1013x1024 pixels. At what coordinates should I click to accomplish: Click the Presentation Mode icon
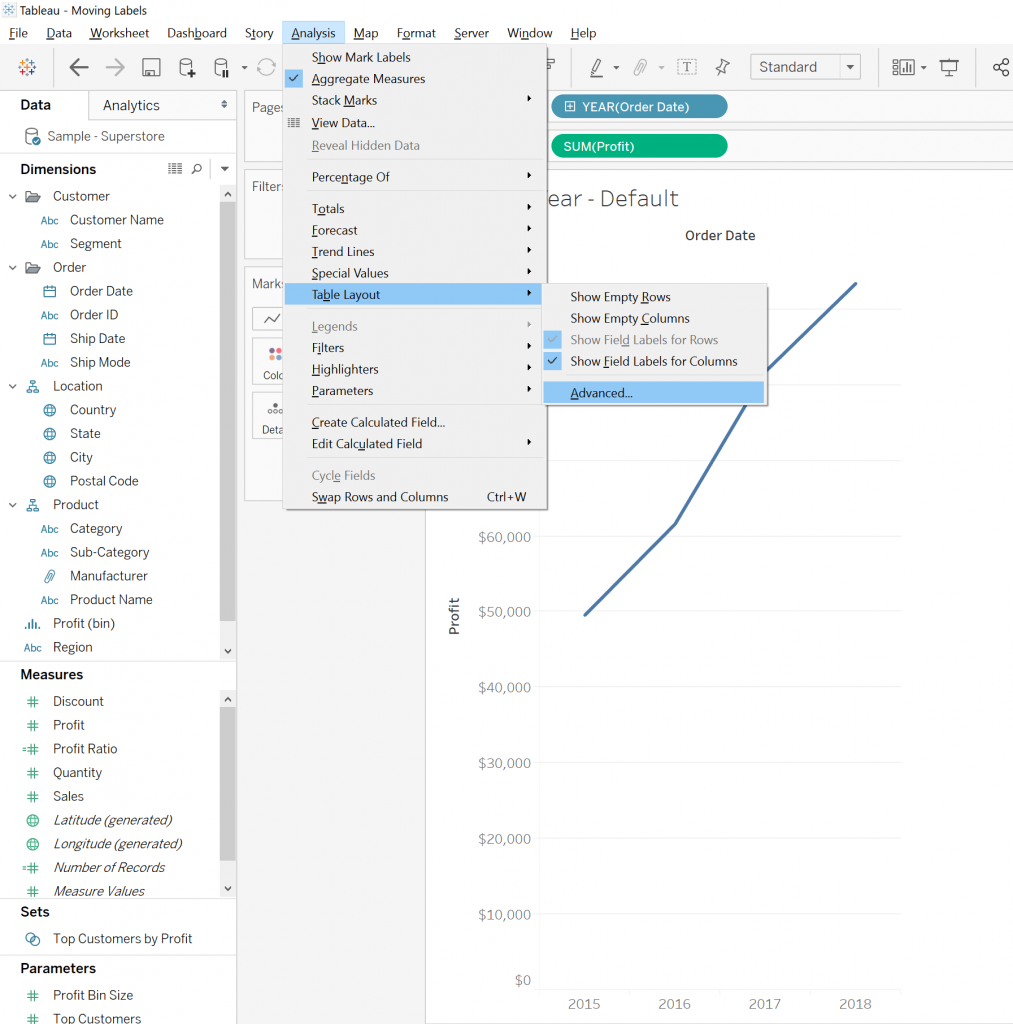(948, 67)
